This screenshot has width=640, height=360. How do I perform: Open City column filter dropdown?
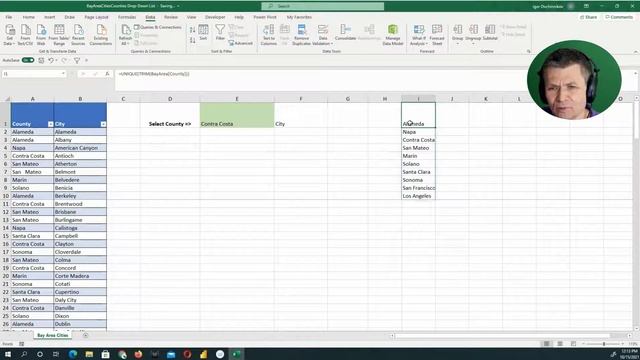pyautogui.click(x=103, y=124)
